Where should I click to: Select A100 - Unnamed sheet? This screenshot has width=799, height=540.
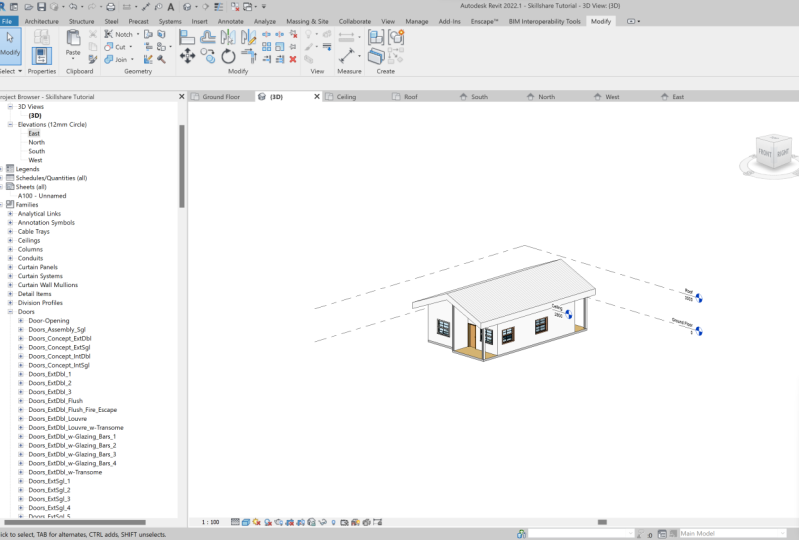coord(42,196)
